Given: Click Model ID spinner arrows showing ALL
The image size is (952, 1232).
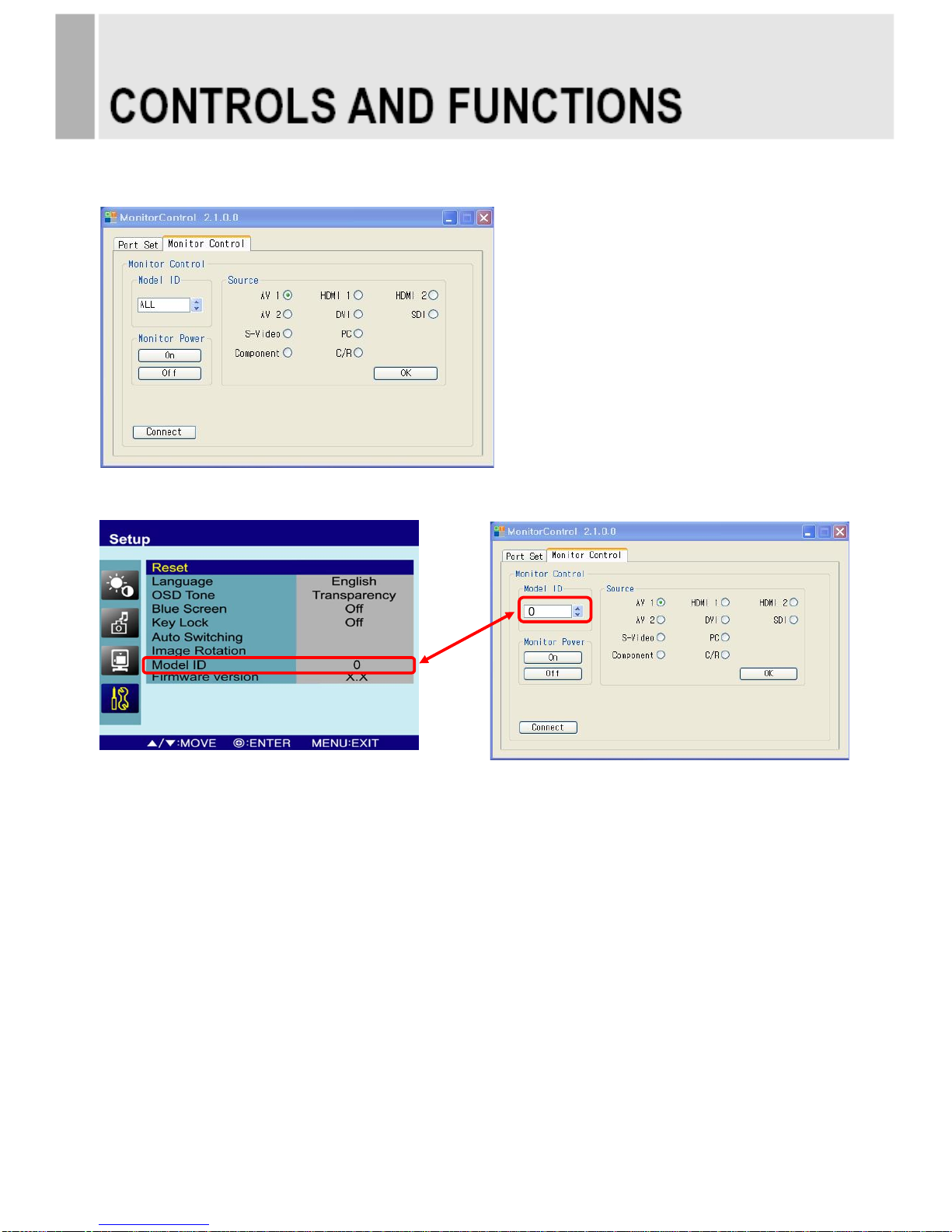Looking at the screenshot, I should click(x=197, y=305).
